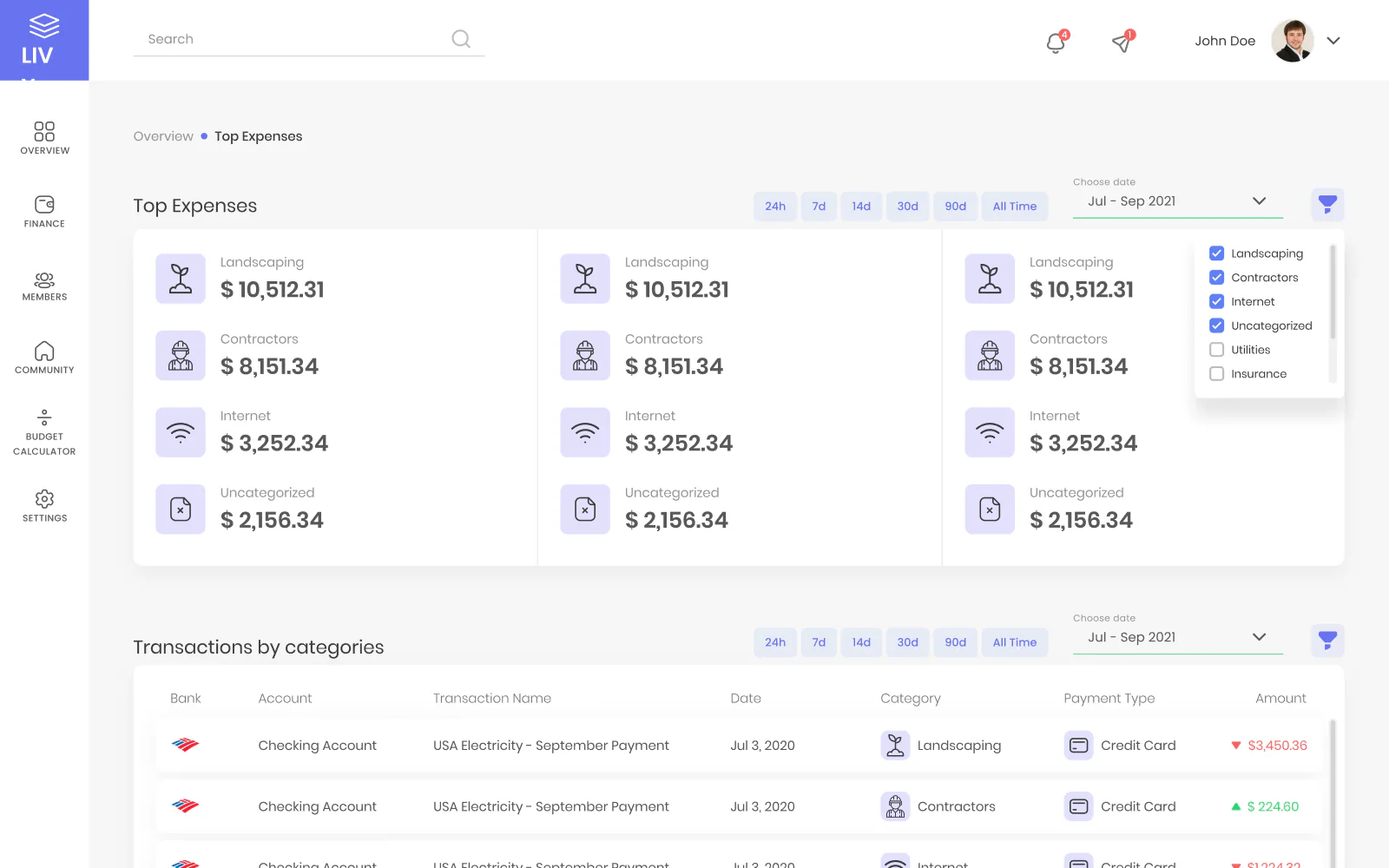Open the notifications bell icon
1389x868 pixels.
(x=1056, y=43)
